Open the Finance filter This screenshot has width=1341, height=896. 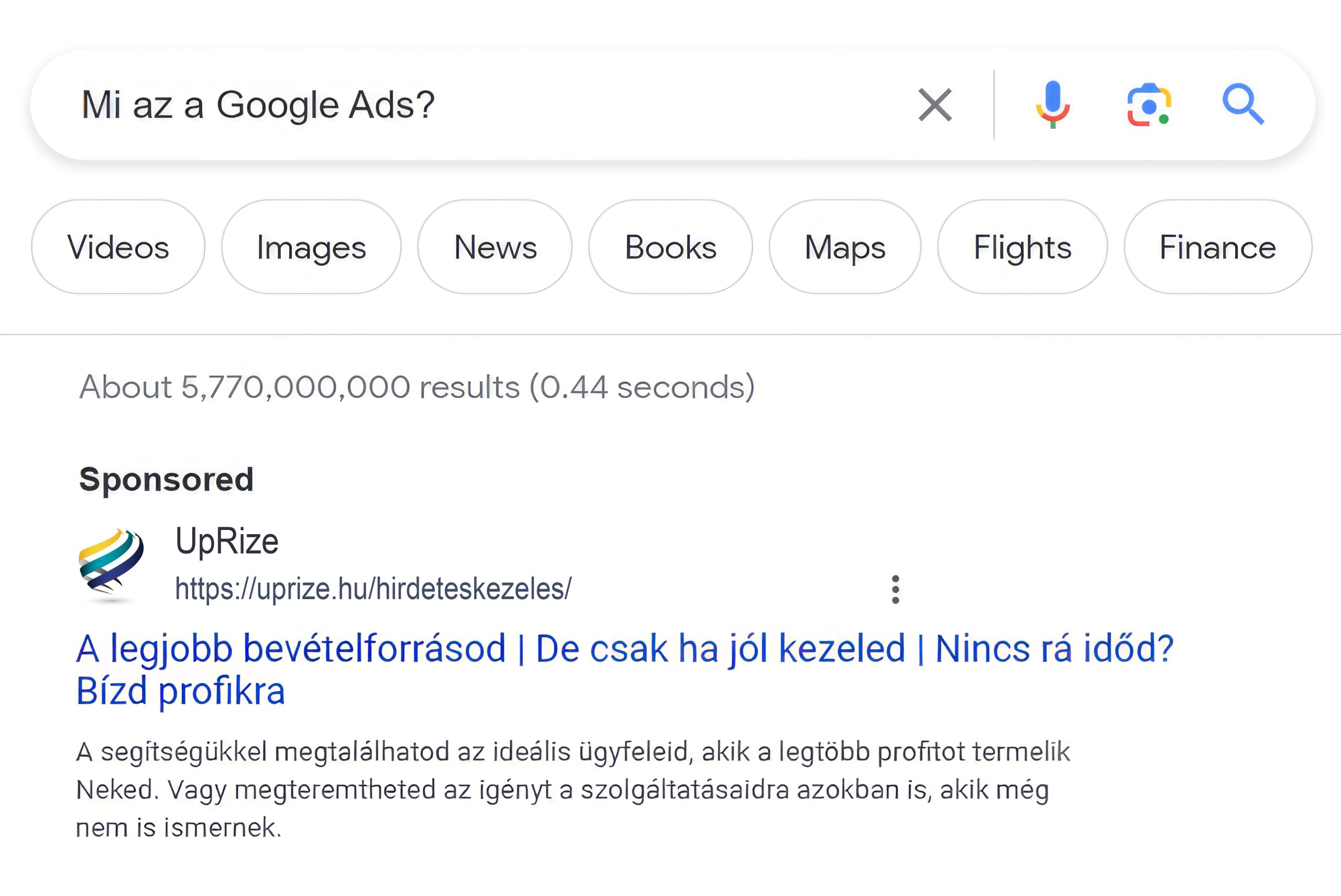(1217, 247)
